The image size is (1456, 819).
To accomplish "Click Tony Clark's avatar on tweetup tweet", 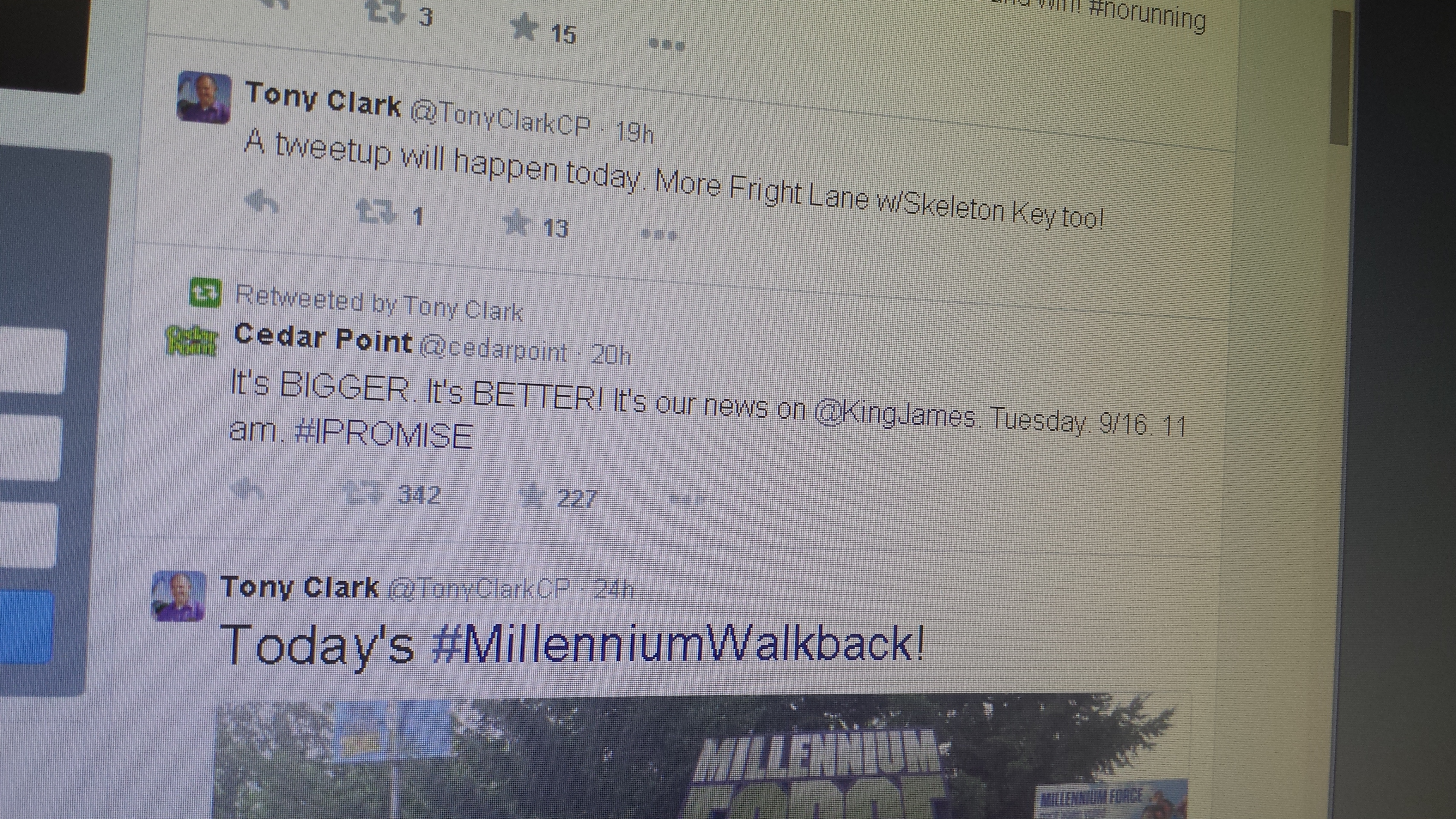I will [204, 97].
